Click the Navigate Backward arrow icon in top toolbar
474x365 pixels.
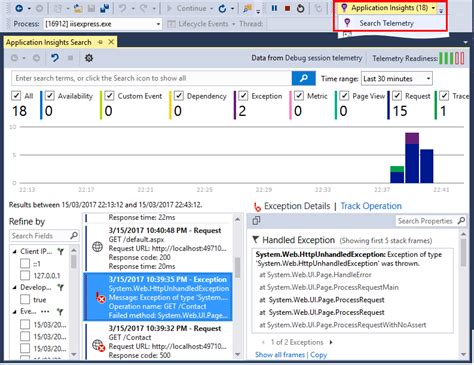pyautogui.click(x=19, y=8)
